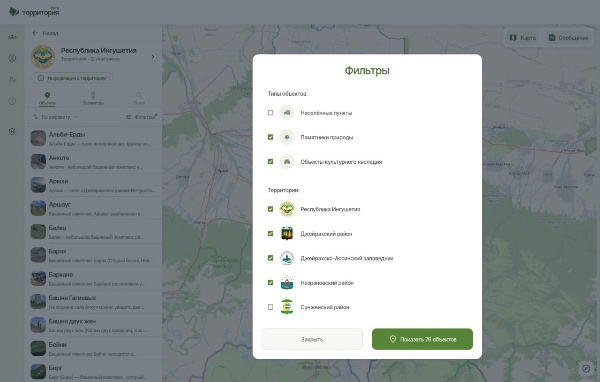Click the Территория logo in the header

point(34,12)
